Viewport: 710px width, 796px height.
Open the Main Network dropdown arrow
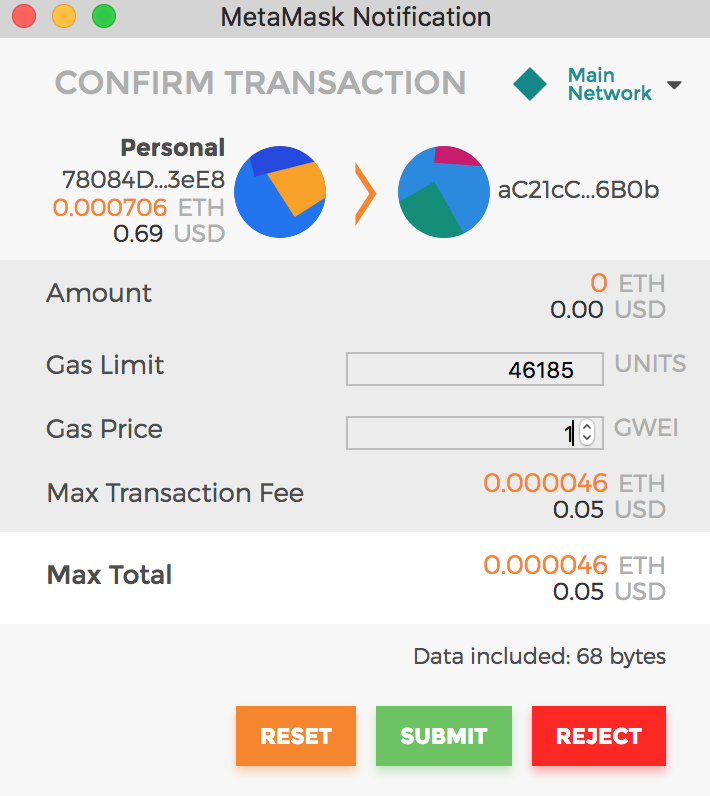coord(674,85)
